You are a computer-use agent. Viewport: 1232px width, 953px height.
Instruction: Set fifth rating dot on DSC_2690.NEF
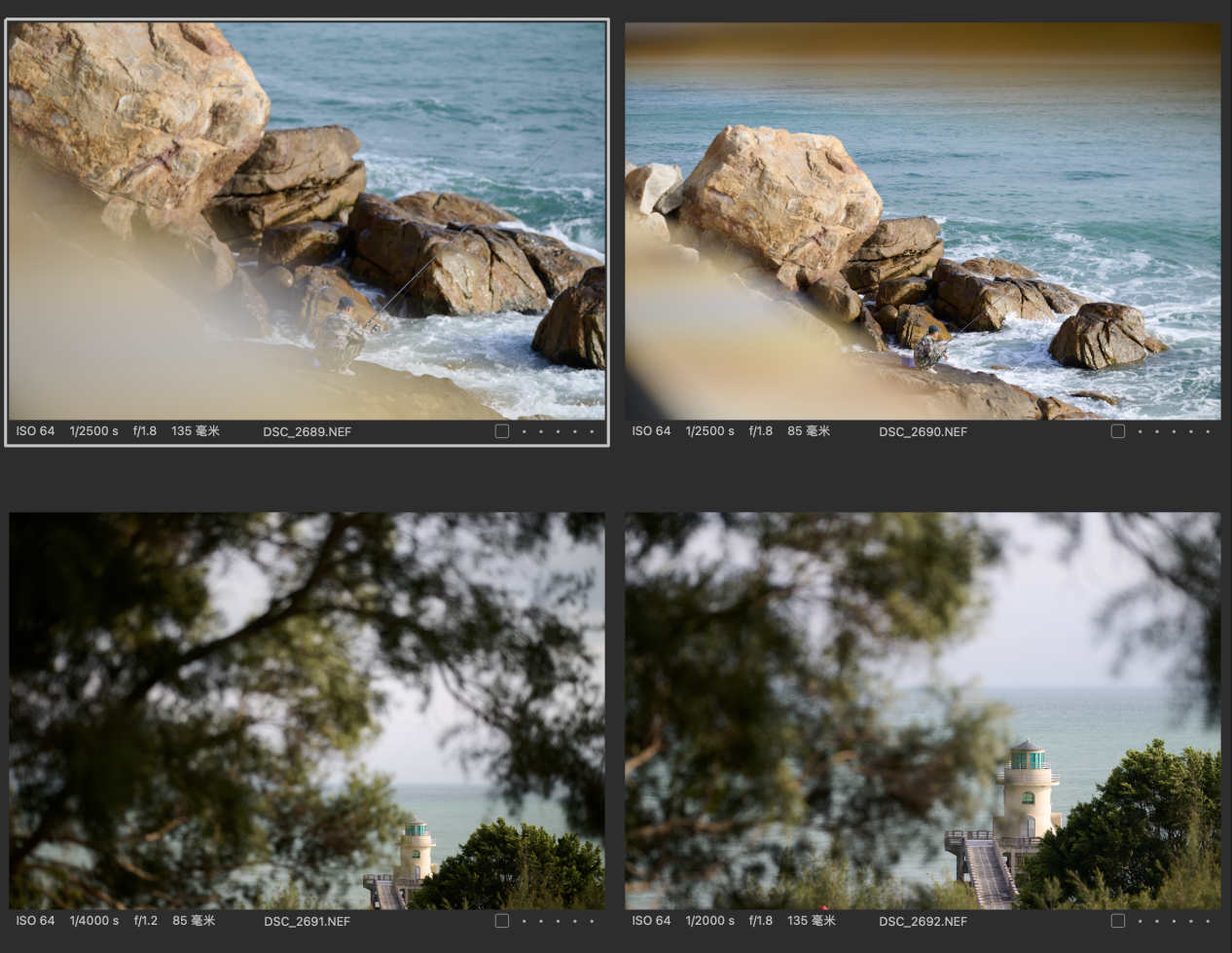tap(1207, 431)
